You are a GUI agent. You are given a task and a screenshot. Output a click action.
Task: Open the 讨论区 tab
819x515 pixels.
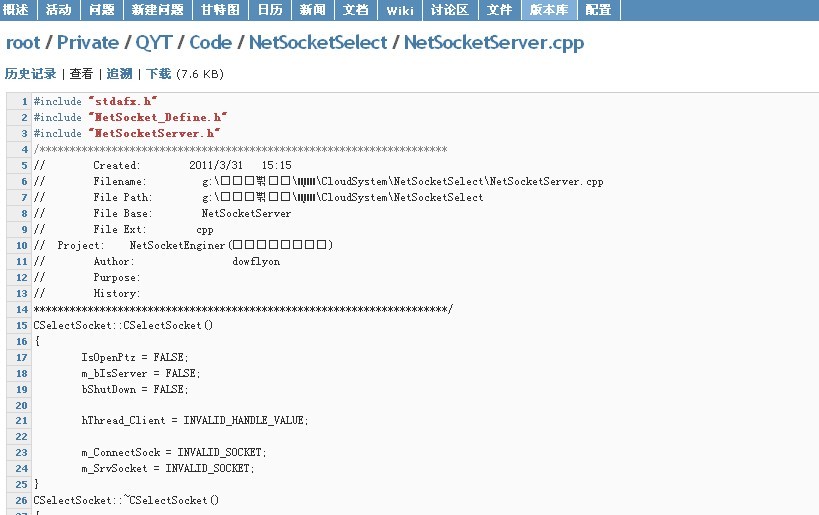click(x=449, y=10)
